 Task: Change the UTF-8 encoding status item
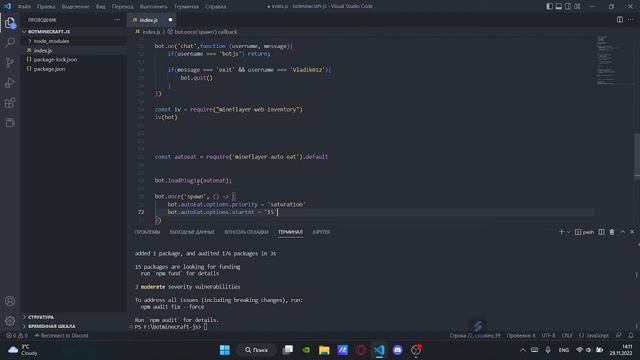pos(548,336)
